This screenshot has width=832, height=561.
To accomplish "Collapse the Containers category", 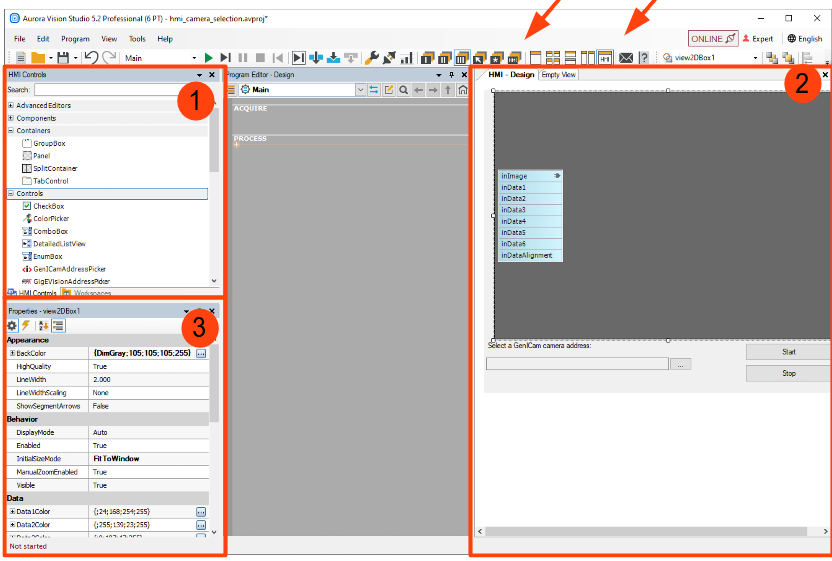I will [x=11, y=130].
